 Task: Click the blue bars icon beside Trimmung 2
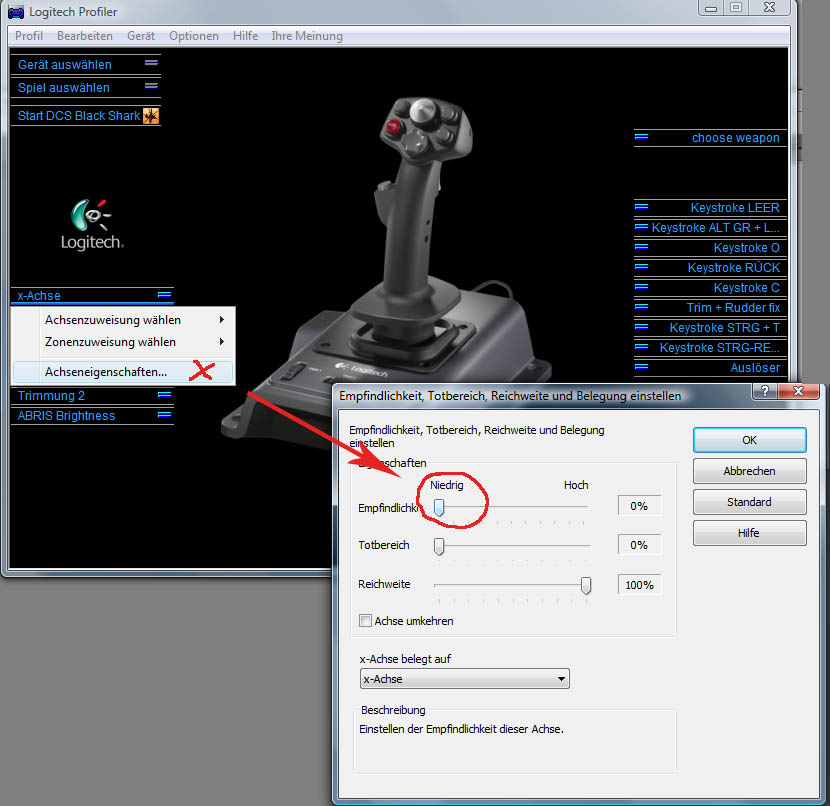click(165, 395)
